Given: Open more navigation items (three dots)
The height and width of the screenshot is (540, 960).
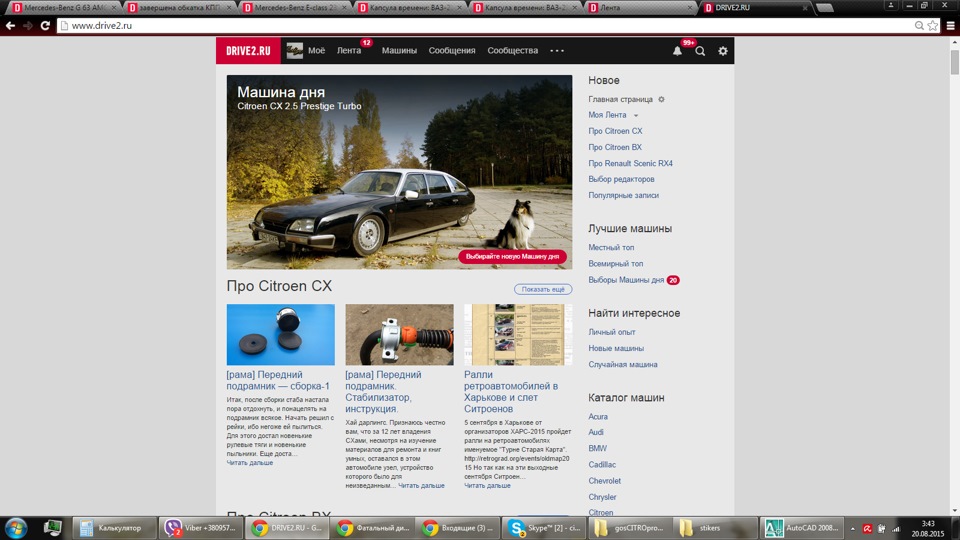Looking at the screenshot, I should coord(557,51).
